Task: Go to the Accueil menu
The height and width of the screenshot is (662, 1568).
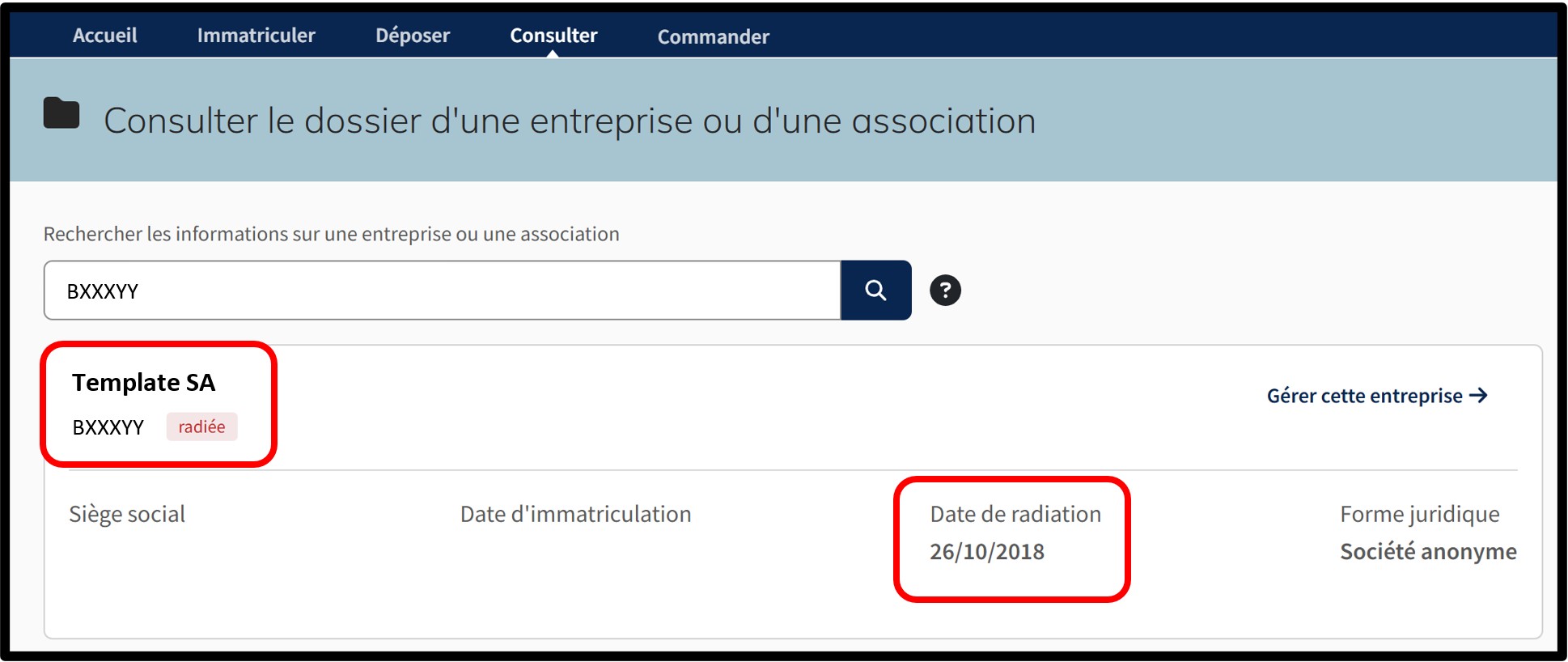Action: click(104, 36)
